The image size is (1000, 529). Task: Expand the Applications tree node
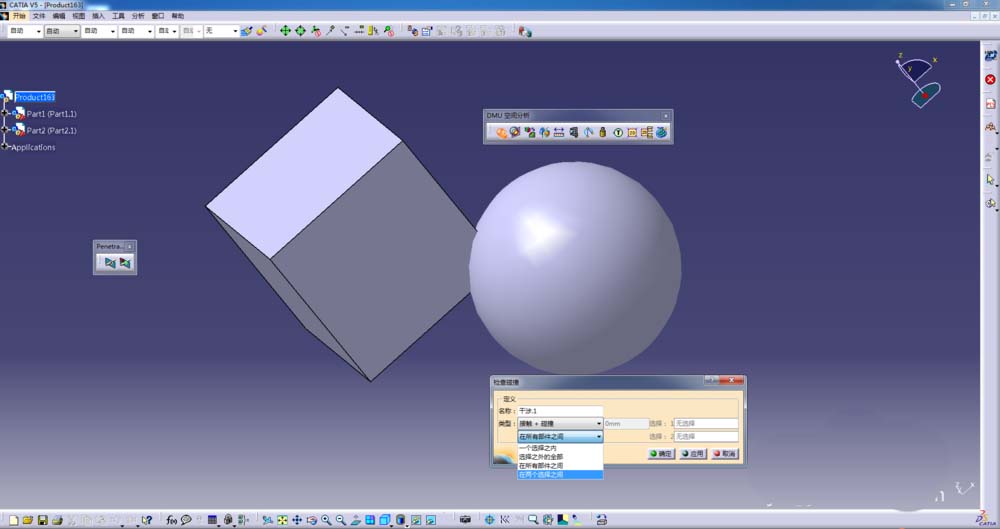point(5,147)
